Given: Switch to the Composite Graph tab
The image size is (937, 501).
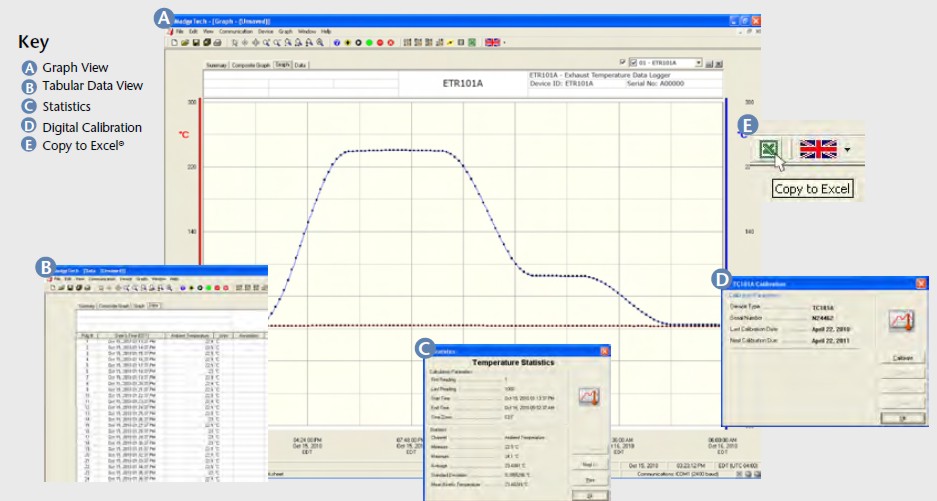Looking at the screenshot, I should [x=251, y=65].
